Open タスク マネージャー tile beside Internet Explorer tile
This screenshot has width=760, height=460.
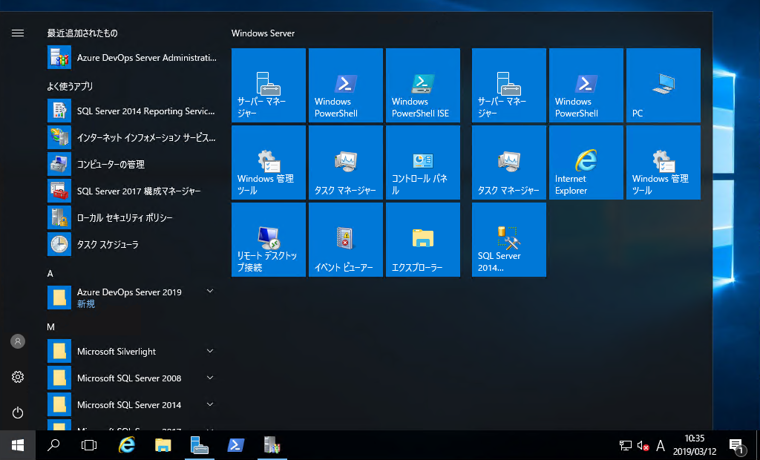click(509, 162)
